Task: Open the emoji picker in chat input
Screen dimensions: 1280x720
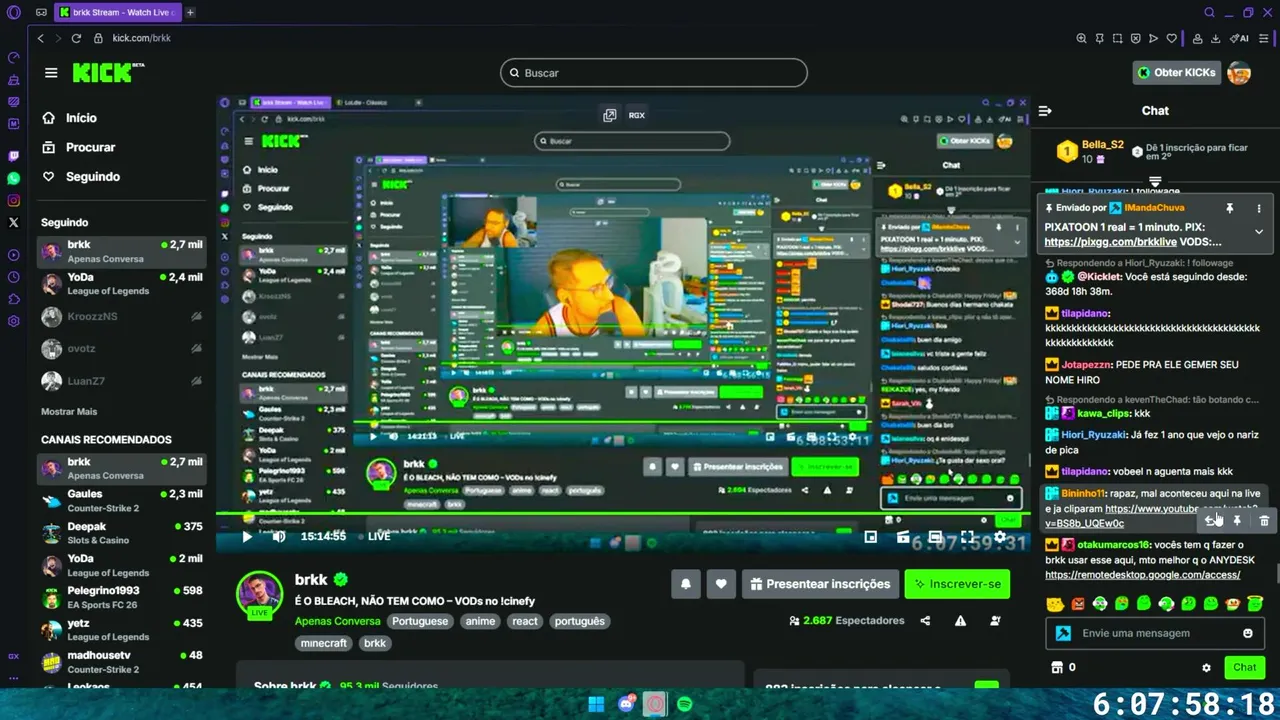Action: [1248, 633]
